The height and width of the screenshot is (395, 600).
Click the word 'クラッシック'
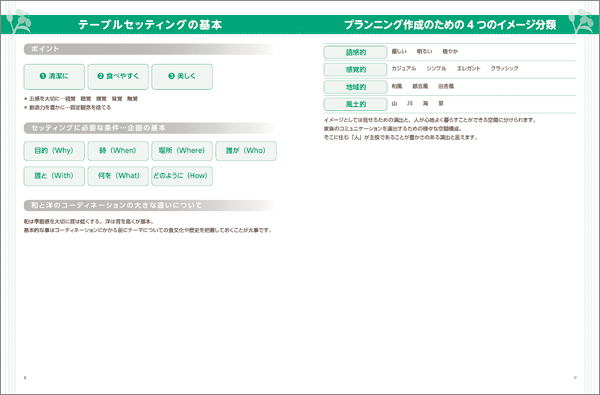pos(505,69)
